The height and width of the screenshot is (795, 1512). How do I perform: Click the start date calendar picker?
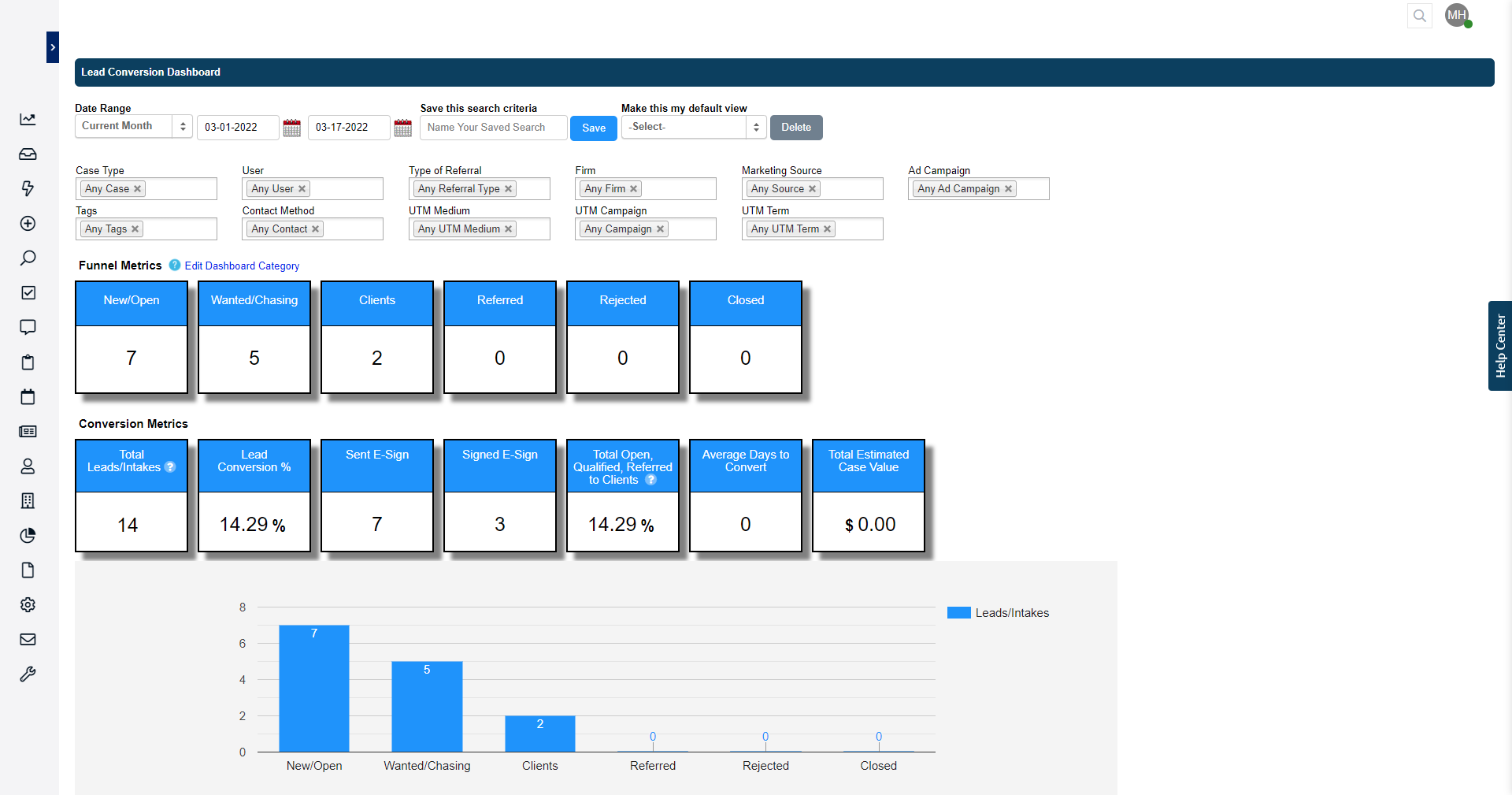coord(291,127)
